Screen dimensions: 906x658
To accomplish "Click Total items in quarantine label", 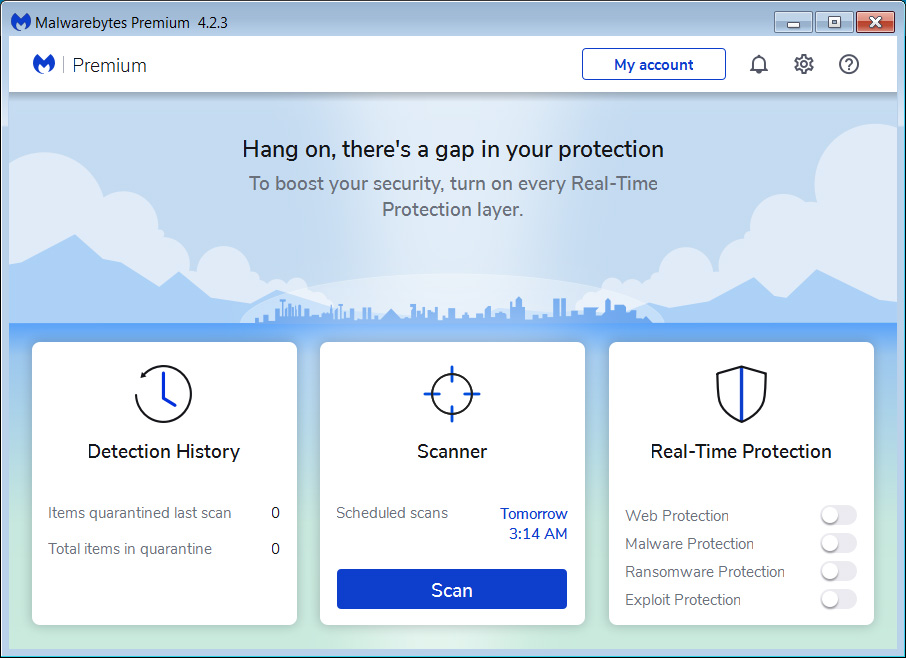I will pos(129,549).
